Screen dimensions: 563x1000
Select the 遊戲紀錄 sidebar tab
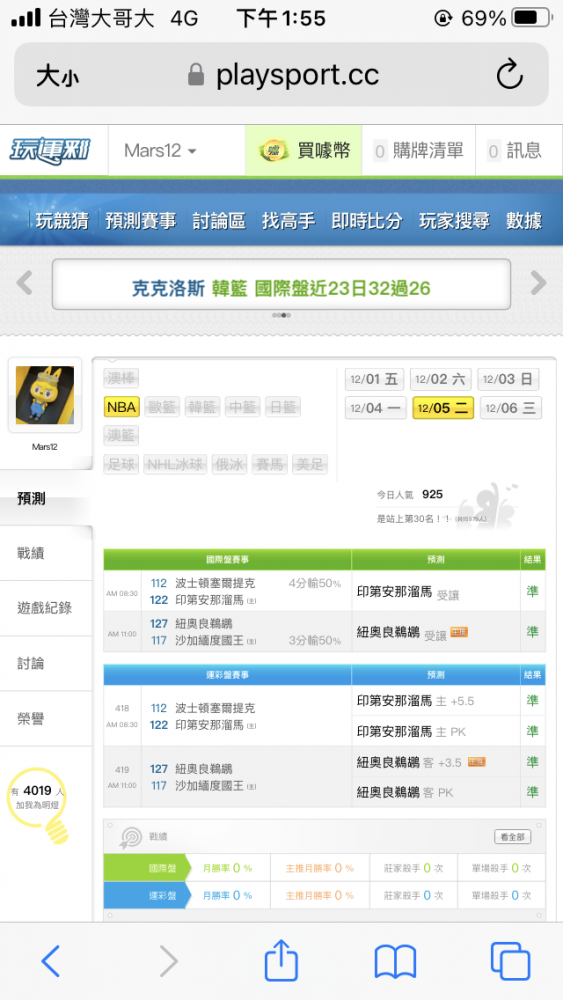(46, 608)
